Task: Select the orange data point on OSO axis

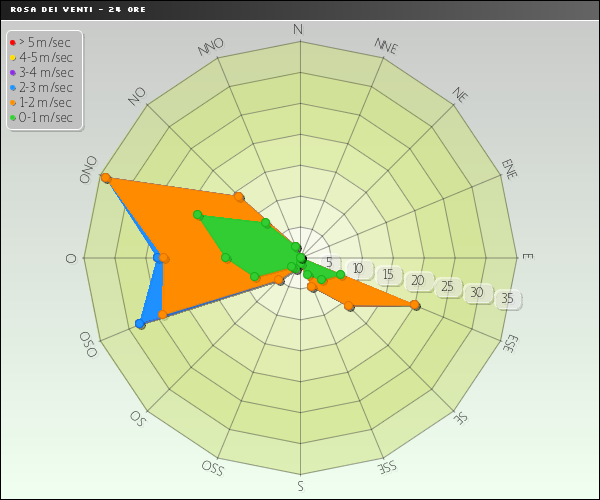Action: (162, 315)
